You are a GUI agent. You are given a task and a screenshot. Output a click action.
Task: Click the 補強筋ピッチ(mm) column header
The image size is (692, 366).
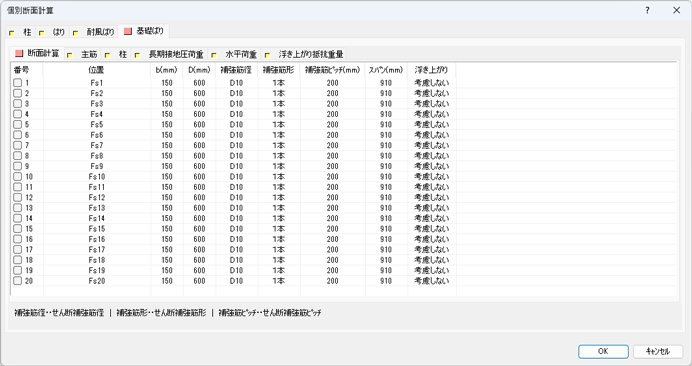click(333, 70)
